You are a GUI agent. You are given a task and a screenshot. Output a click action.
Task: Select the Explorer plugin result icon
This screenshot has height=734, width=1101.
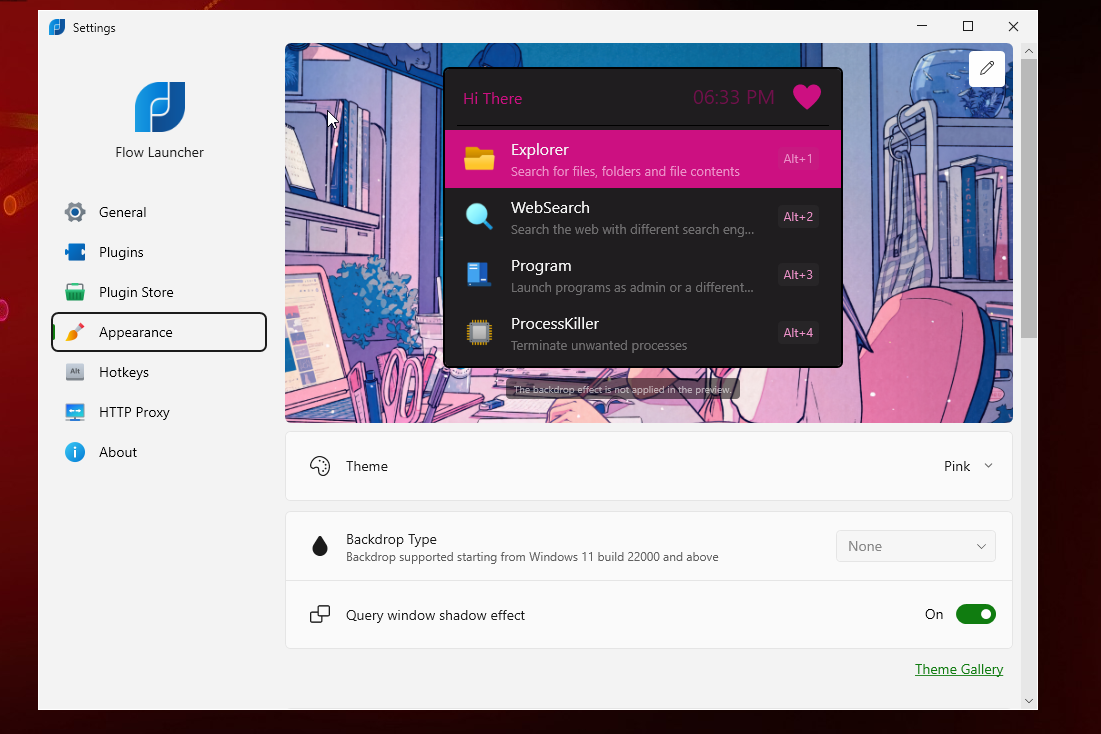click(479, 158)
